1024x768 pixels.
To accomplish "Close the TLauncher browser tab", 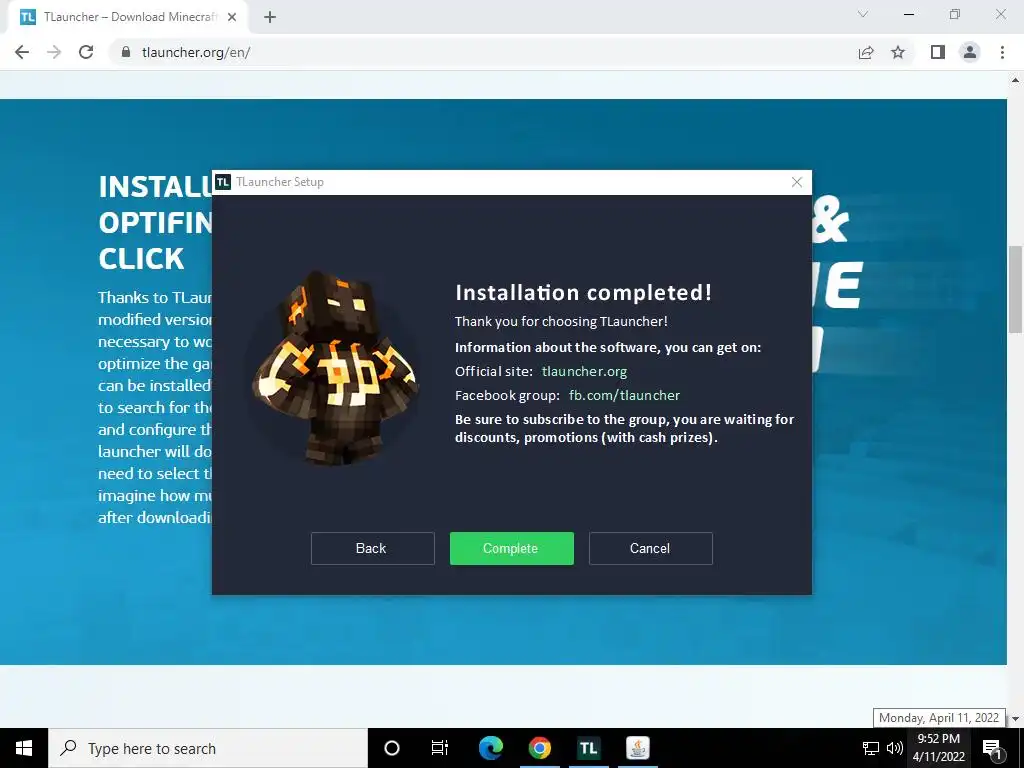I will 232,17.
